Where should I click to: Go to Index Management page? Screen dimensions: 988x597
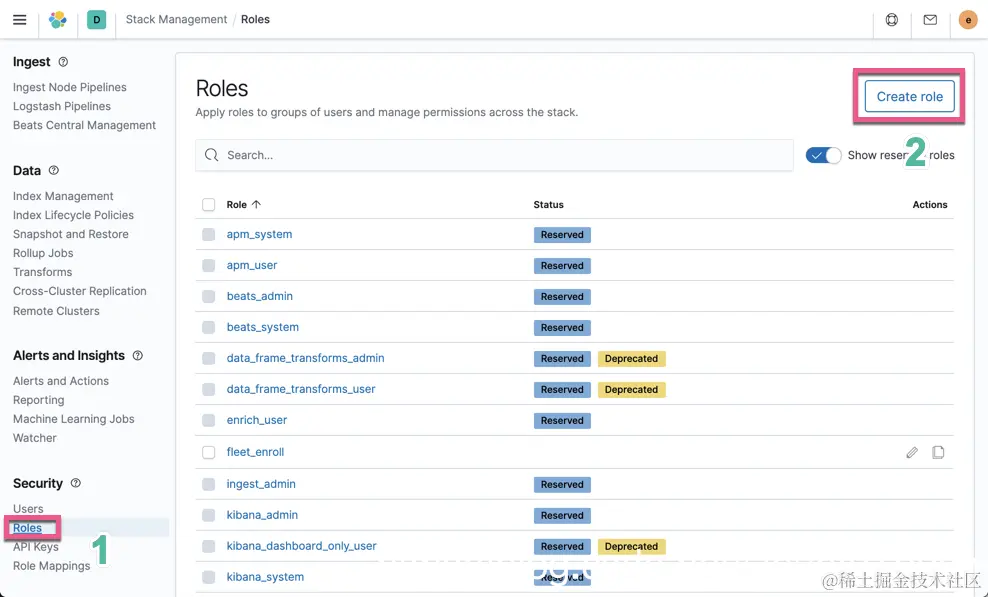tap(63, 196)
